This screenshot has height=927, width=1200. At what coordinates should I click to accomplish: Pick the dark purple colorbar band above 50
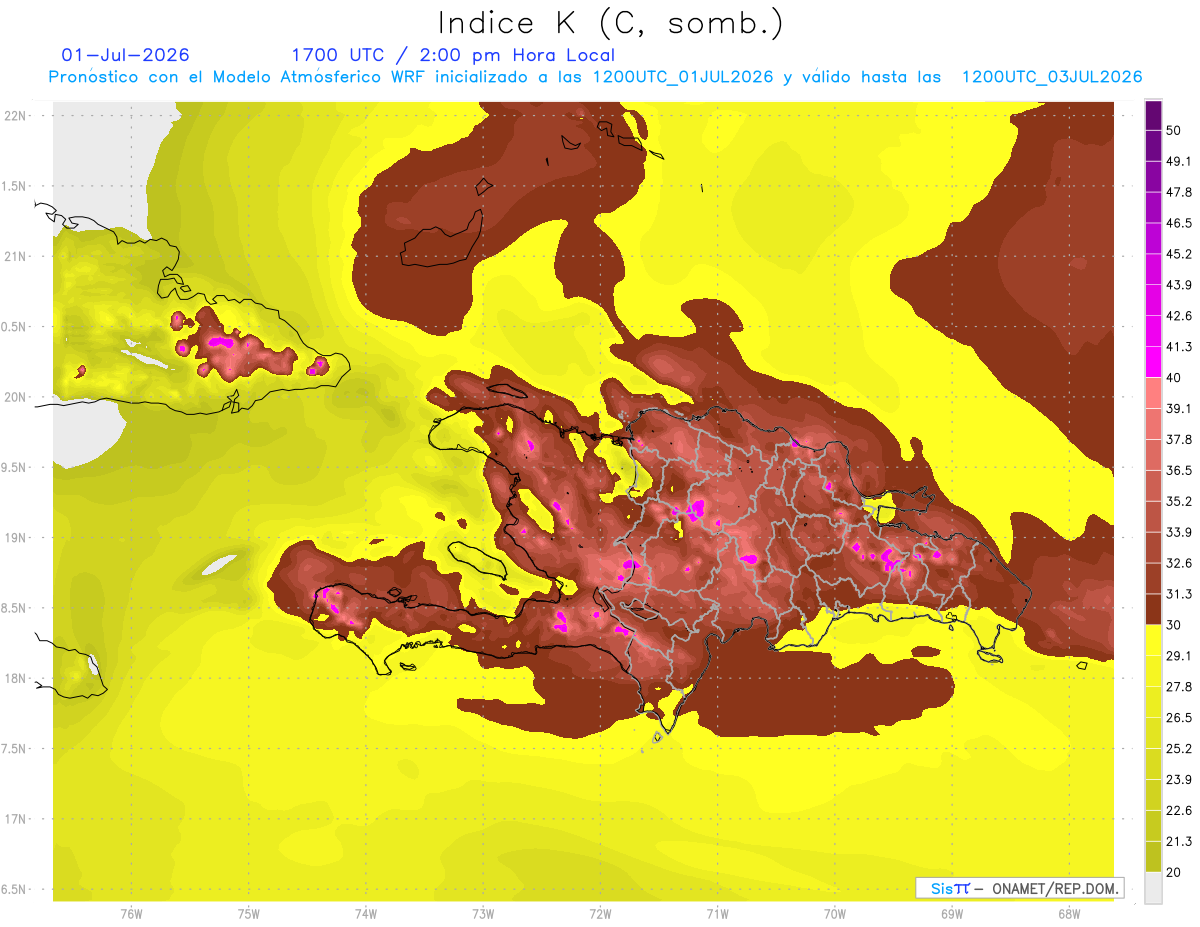point(1154,115)
